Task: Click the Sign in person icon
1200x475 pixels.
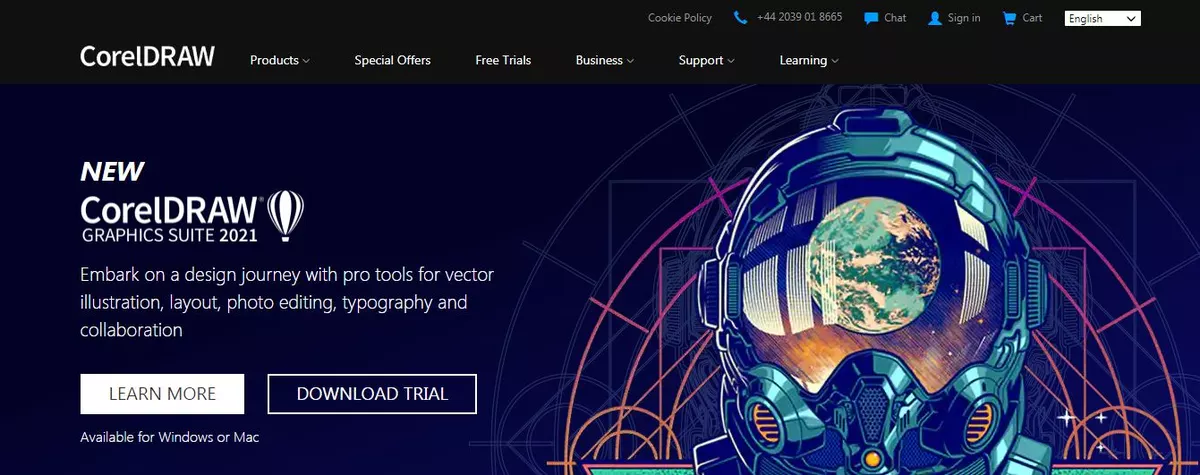Action: click(935, 18)
